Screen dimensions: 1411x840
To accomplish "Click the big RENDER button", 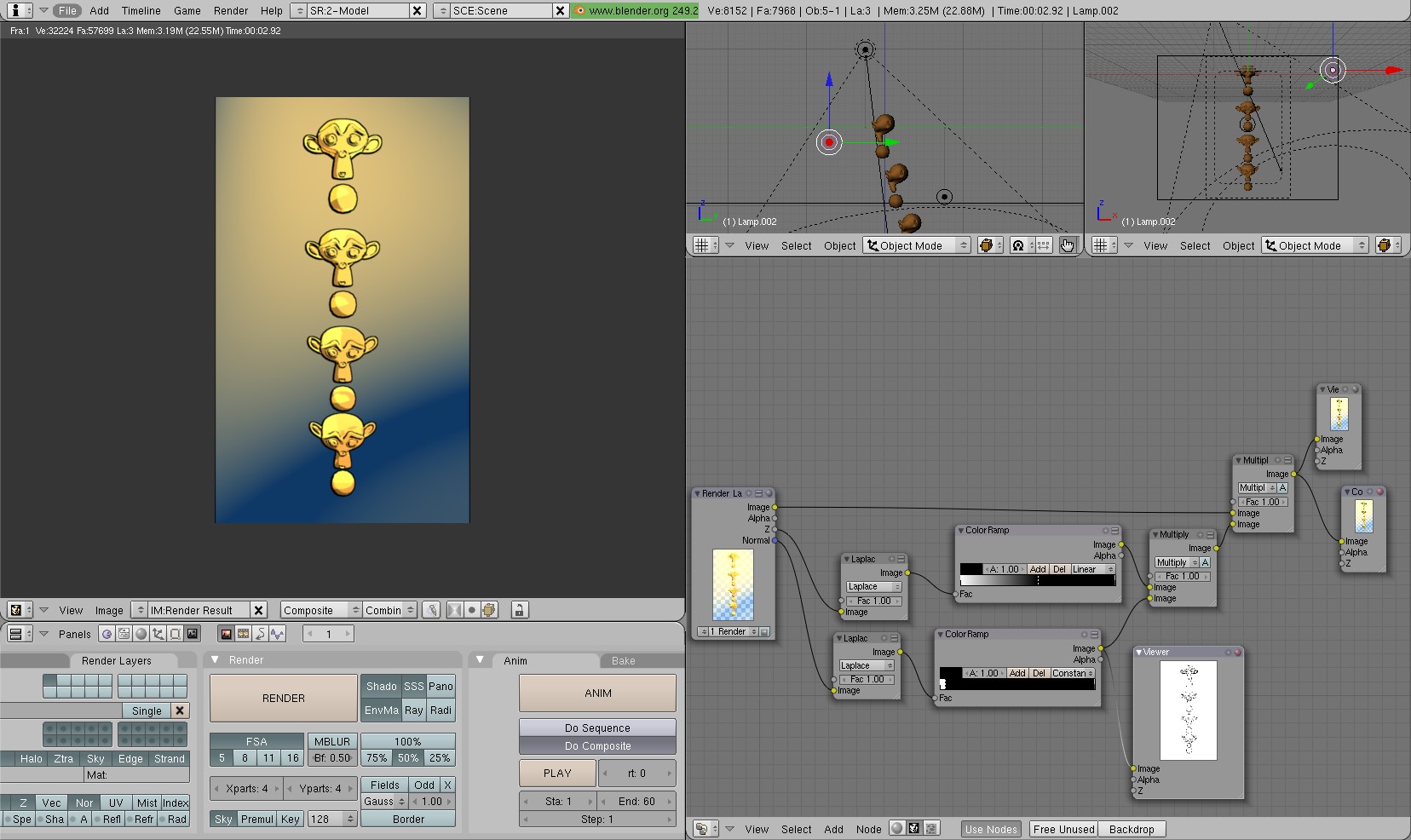I will (x=284, y=698).
